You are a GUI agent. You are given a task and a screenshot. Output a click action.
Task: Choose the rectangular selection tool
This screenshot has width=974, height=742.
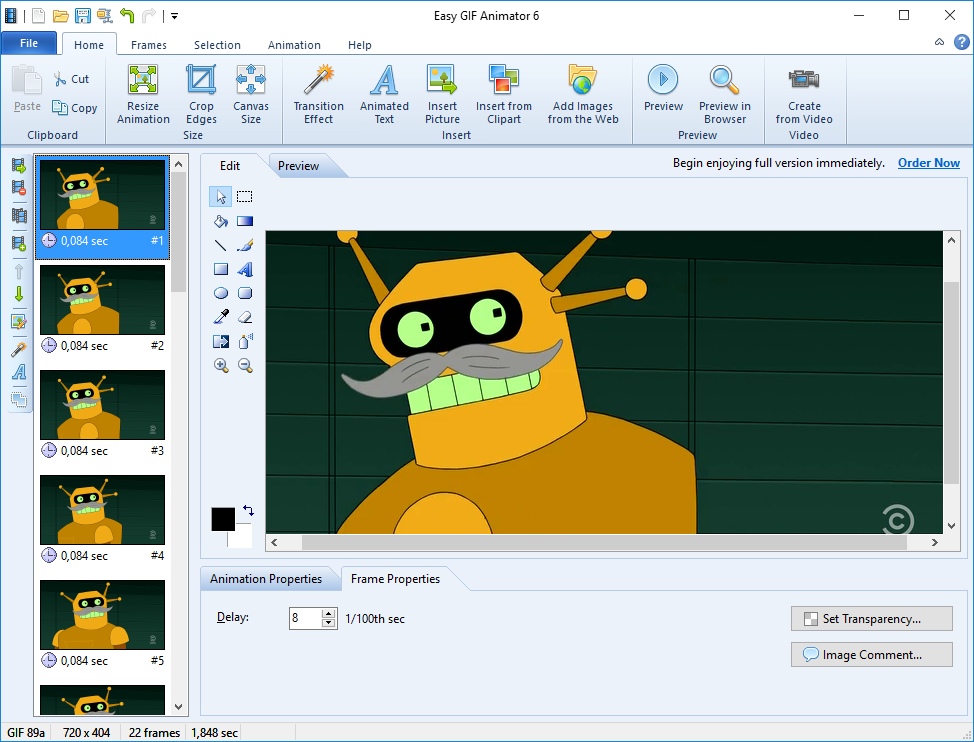[245, 197]
